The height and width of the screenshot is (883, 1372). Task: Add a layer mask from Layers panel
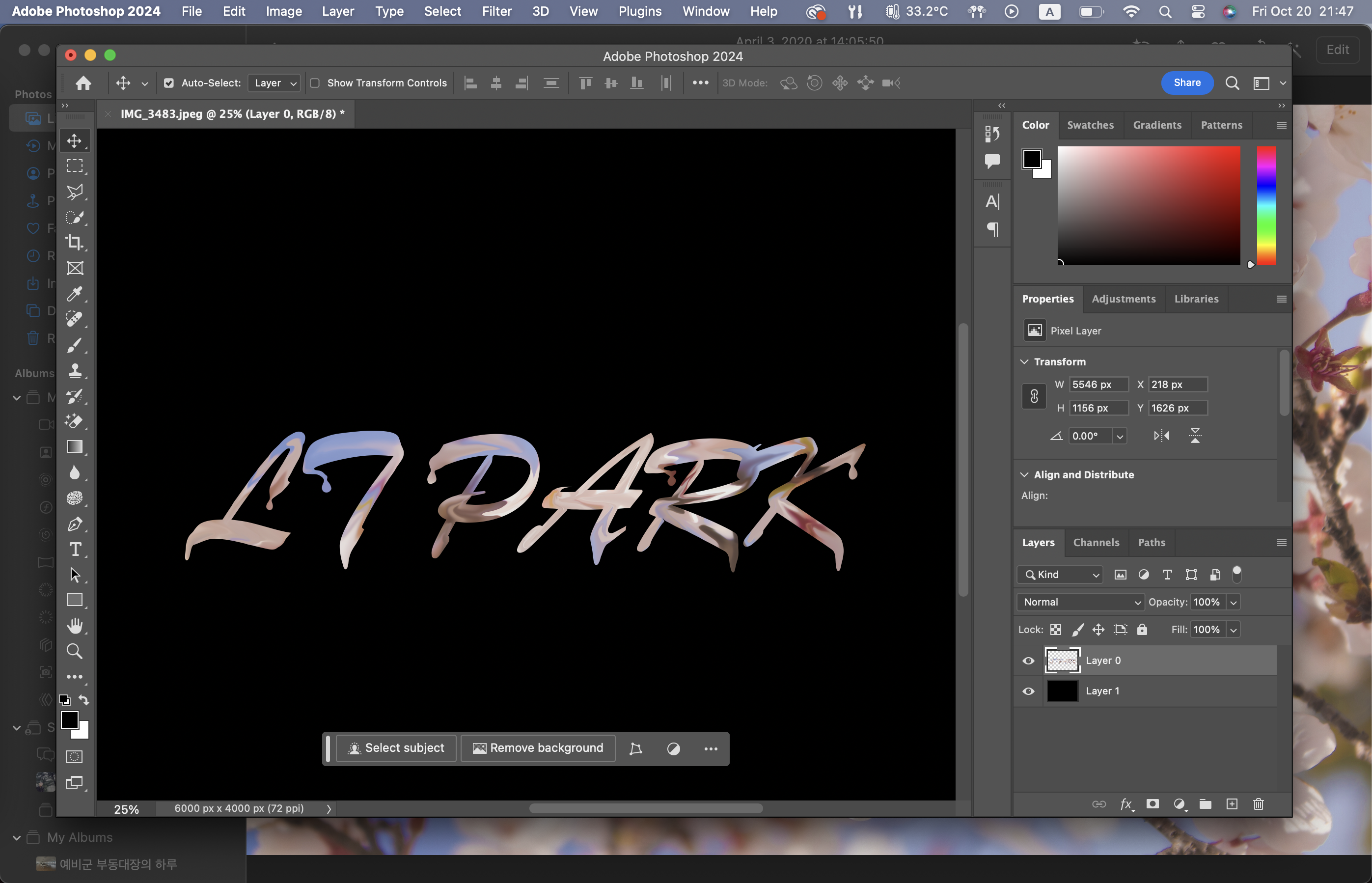pos(1152,804)
